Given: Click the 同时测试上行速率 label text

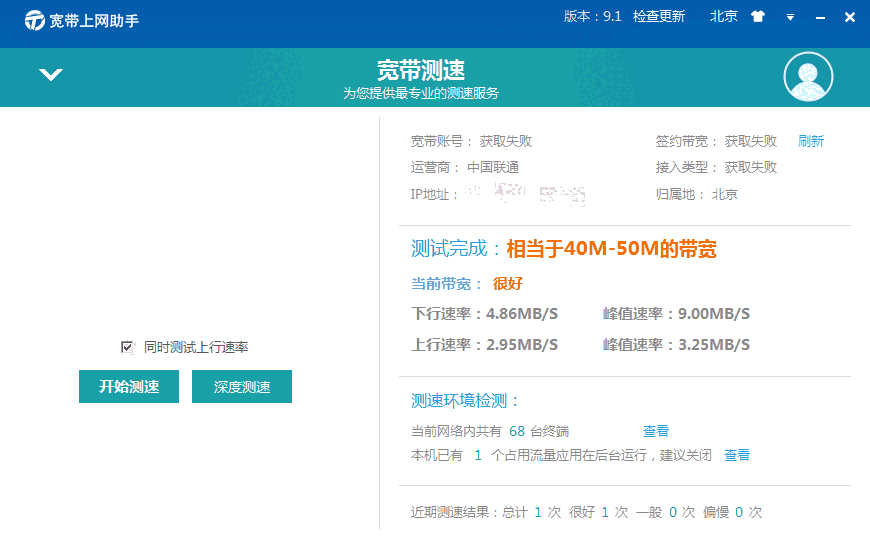Looking at the screenshot, I should pyautogui.click(x=196, y=347).
